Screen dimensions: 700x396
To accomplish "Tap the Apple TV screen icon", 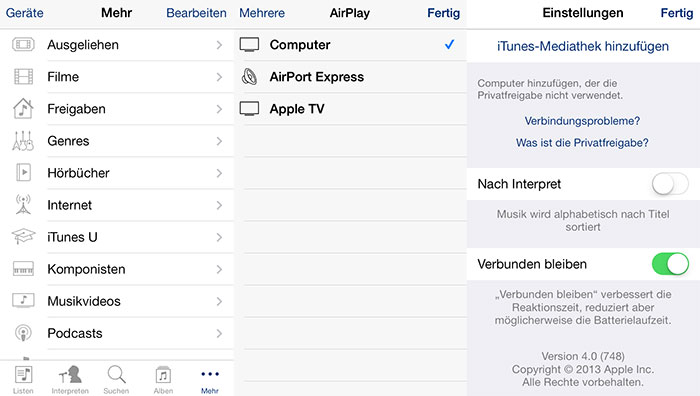I will tap(249, 109).
